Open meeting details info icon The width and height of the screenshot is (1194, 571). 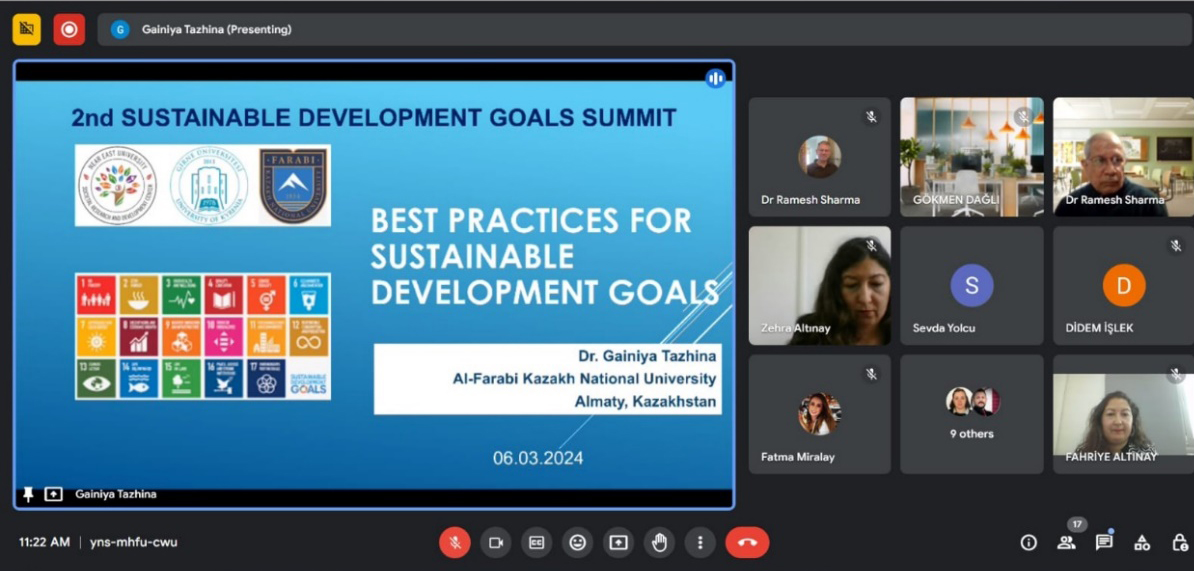(x=1029, y=542)
